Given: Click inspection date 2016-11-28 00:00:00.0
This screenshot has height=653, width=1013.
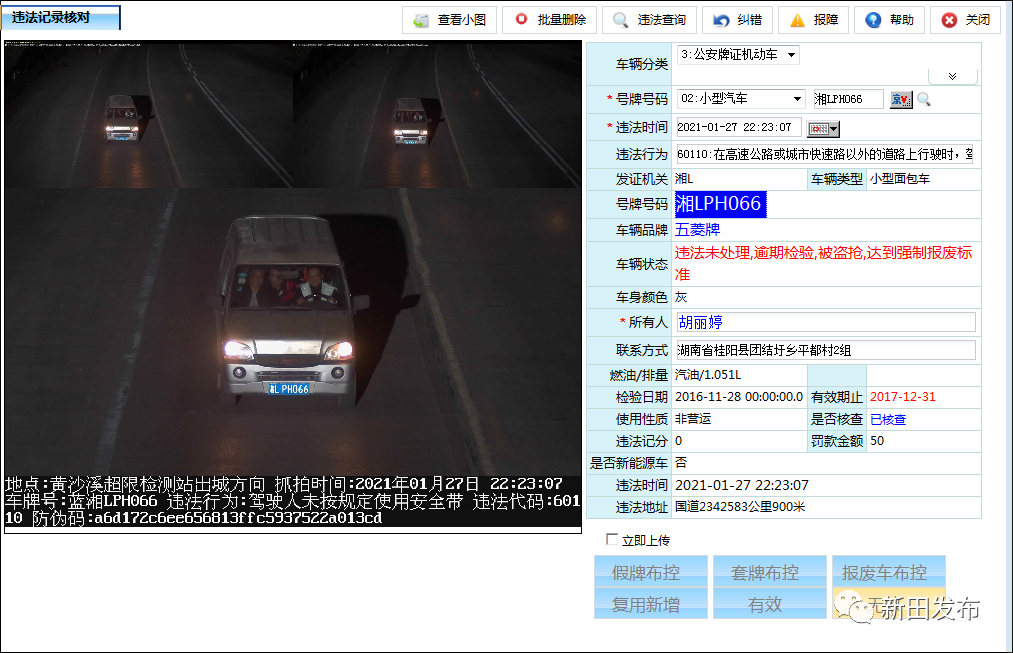Looking at the screenshot, I should 739,397.
